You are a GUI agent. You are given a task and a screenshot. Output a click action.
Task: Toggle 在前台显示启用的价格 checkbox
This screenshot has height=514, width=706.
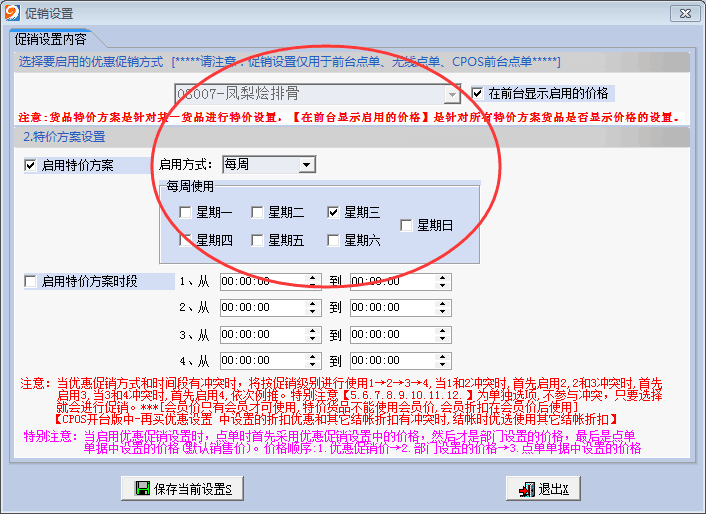click(477, 93)
